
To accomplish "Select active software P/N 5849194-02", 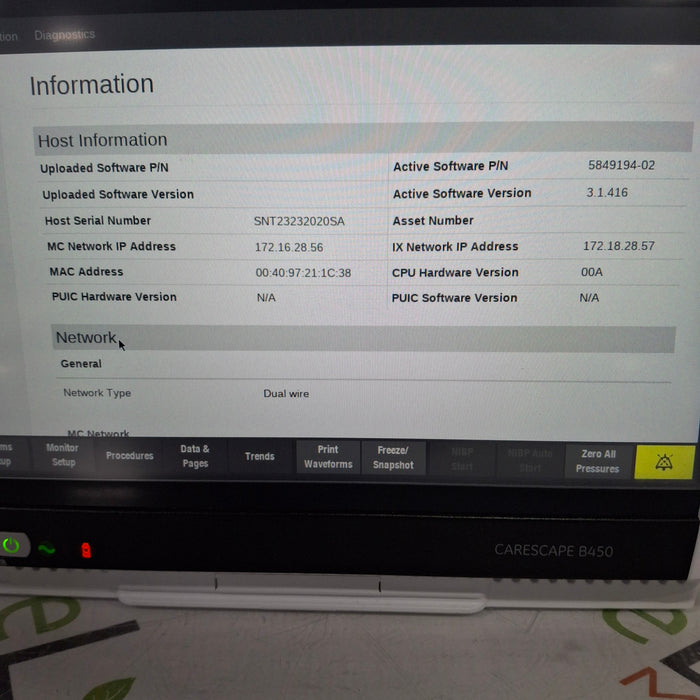I will pos(621,165).
